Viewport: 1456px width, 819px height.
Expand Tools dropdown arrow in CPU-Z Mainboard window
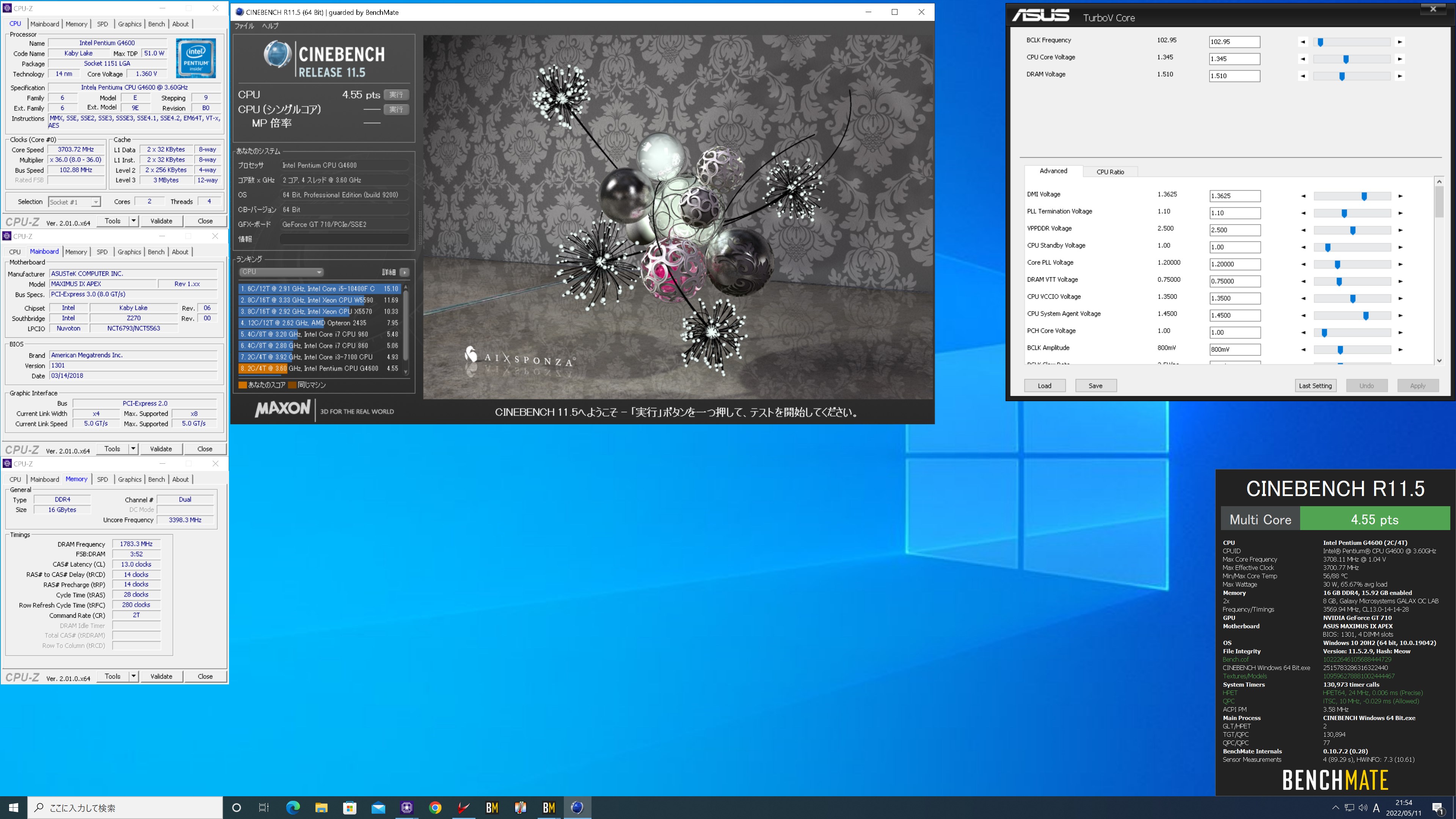coord(133,449)
